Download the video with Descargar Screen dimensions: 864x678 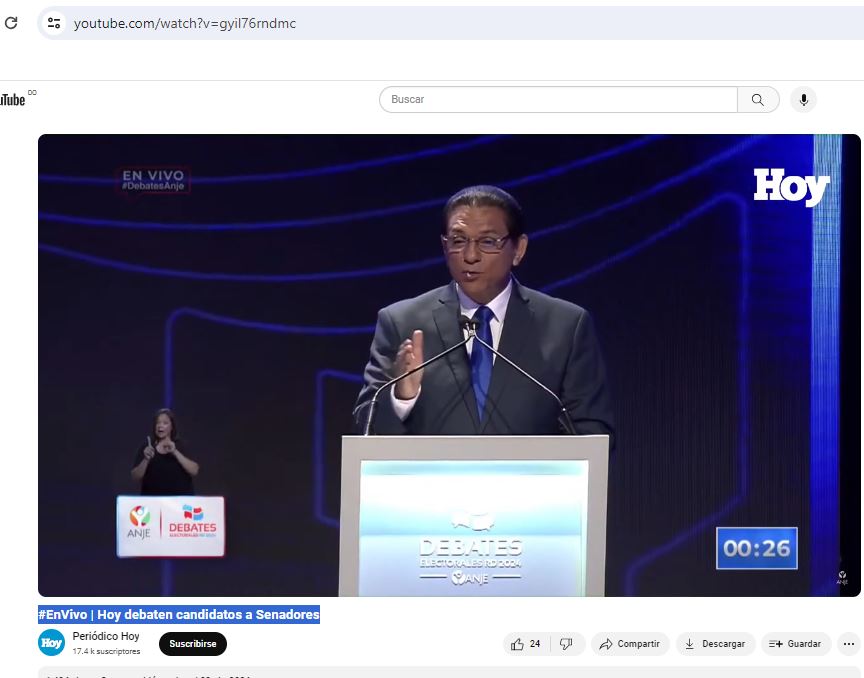coord(715,644)
